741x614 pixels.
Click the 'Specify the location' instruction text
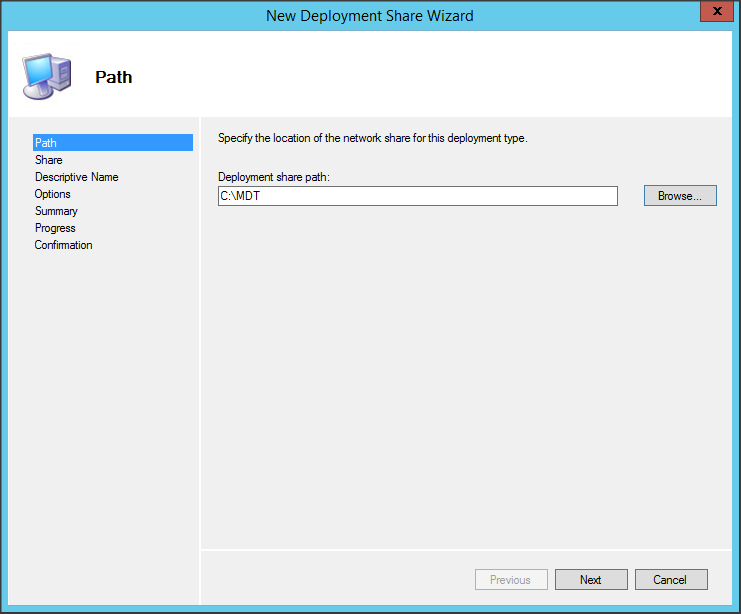(x=372, y=138)
